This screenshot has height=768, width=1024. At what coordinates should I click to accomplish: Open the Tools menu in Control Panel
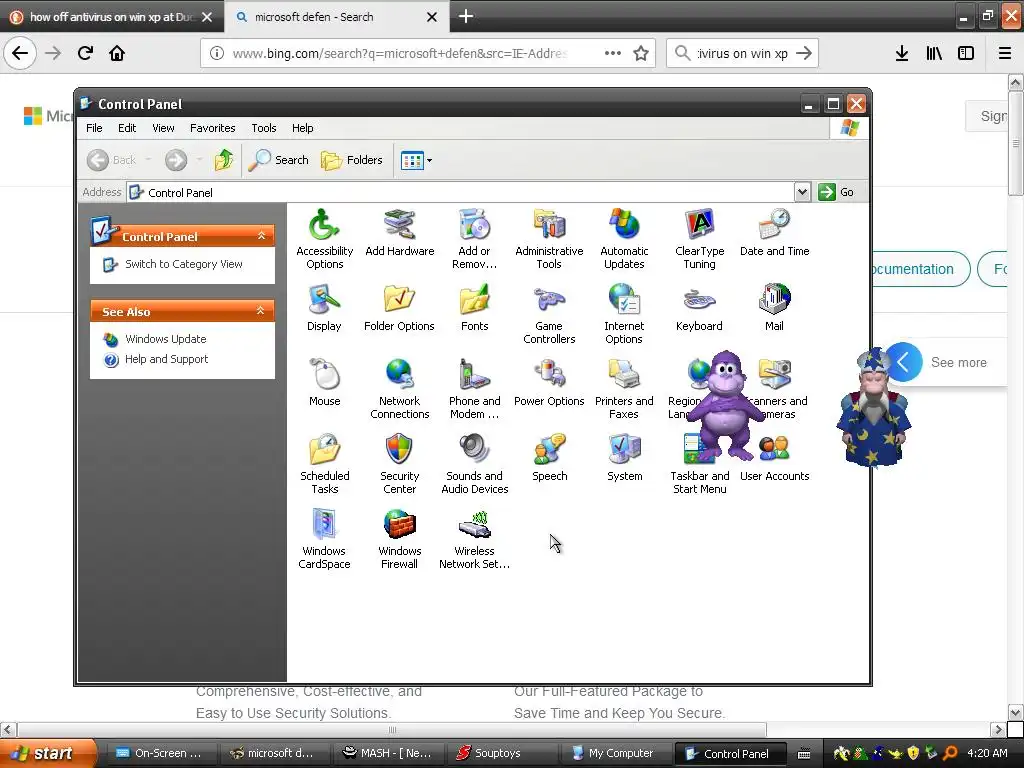click(x=264, y=128)
